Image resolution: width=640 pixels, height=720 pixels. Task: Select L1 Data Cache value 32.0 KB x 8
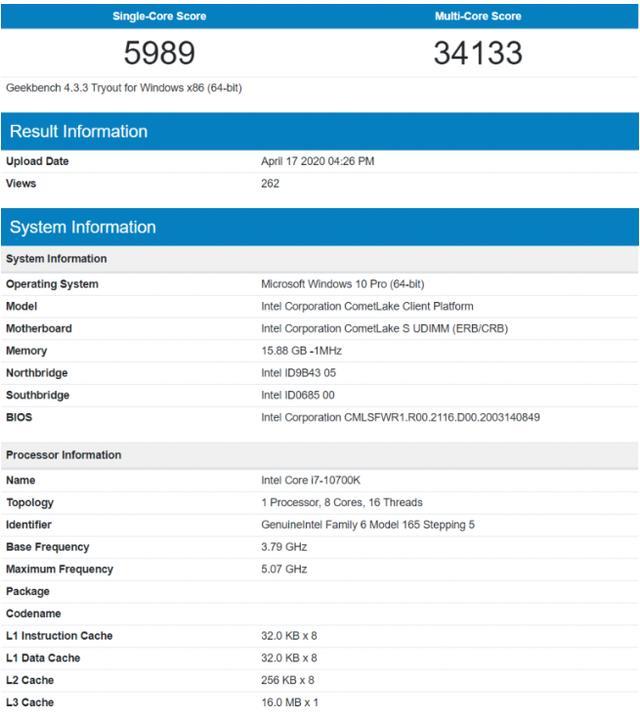289,658
